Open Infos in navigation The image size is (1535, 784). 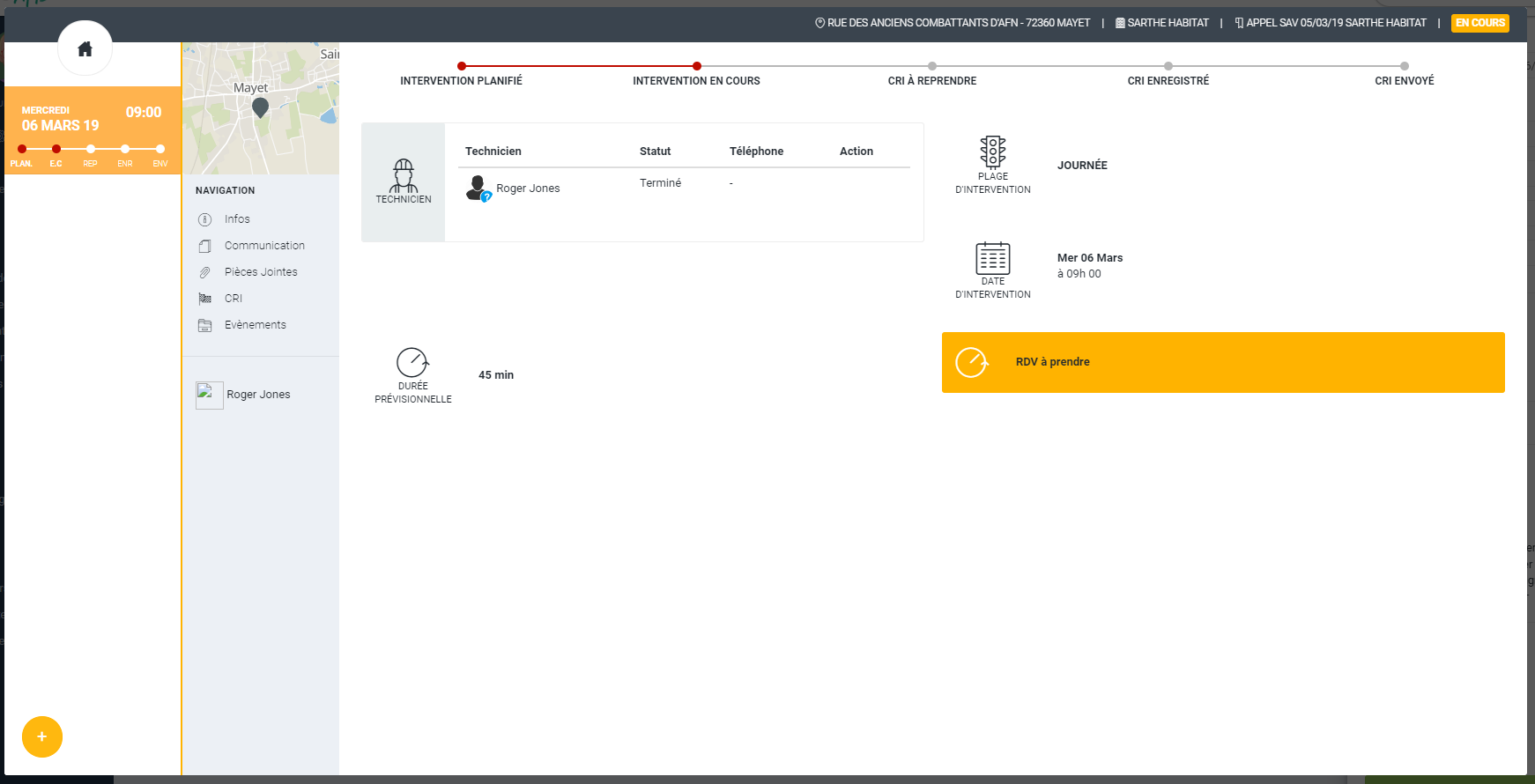click(237, 219)
